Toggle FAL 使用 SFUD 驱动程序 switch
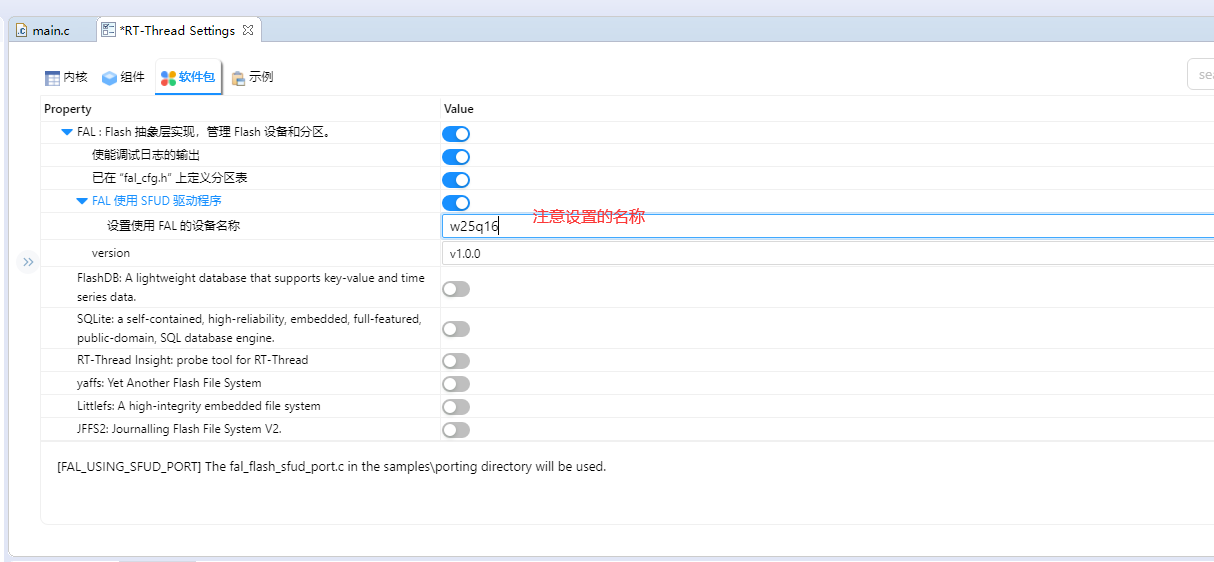1214x562 pixels. pyautogui.click(x=456, y=202)
